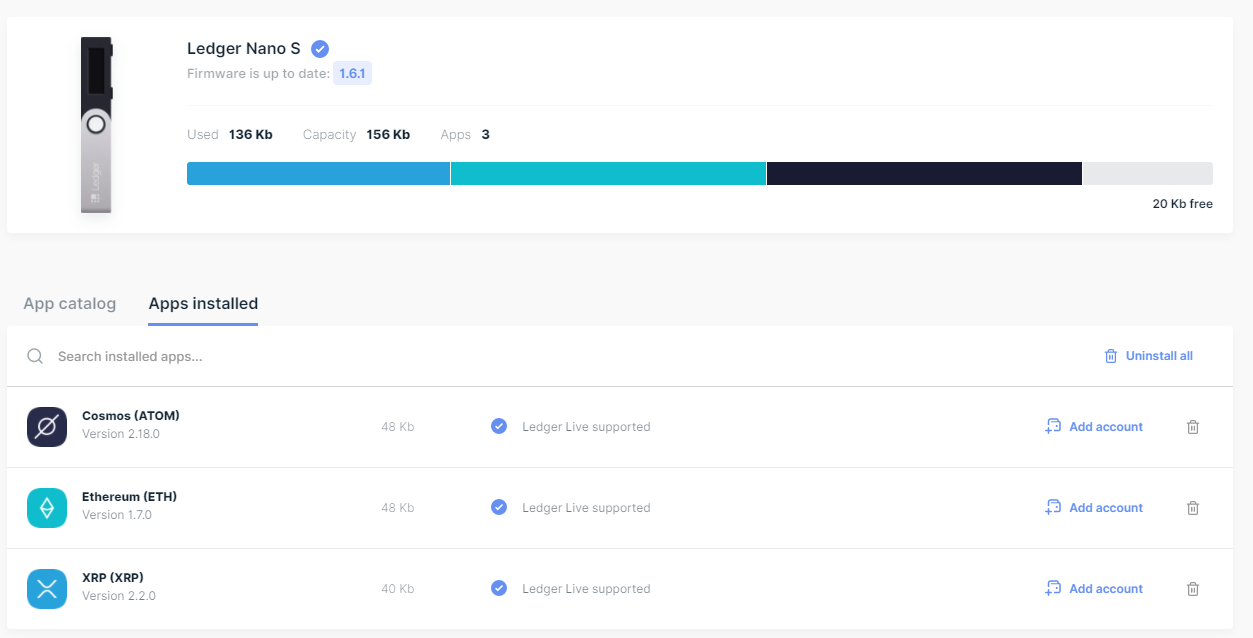Click the 48 Kb size of Ethereum
Image resolution: width=1253 pixels, height=638 pixels.
point(397,508)
